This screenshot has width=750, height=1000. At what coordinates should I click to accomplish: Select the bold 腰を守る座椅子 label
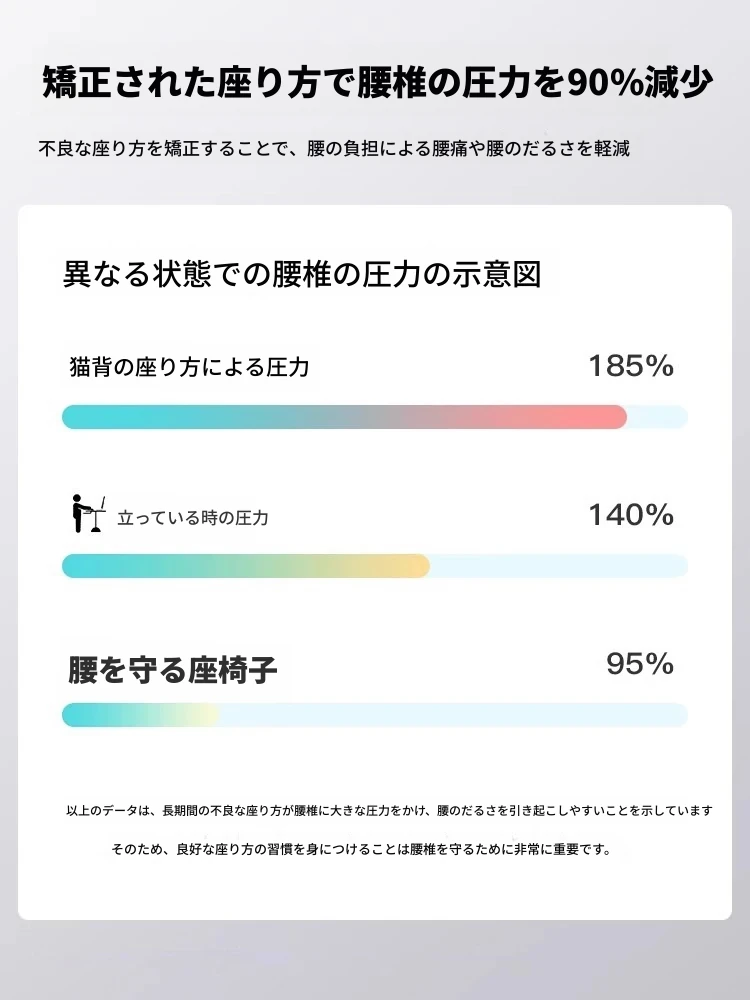tap(172, 669)
